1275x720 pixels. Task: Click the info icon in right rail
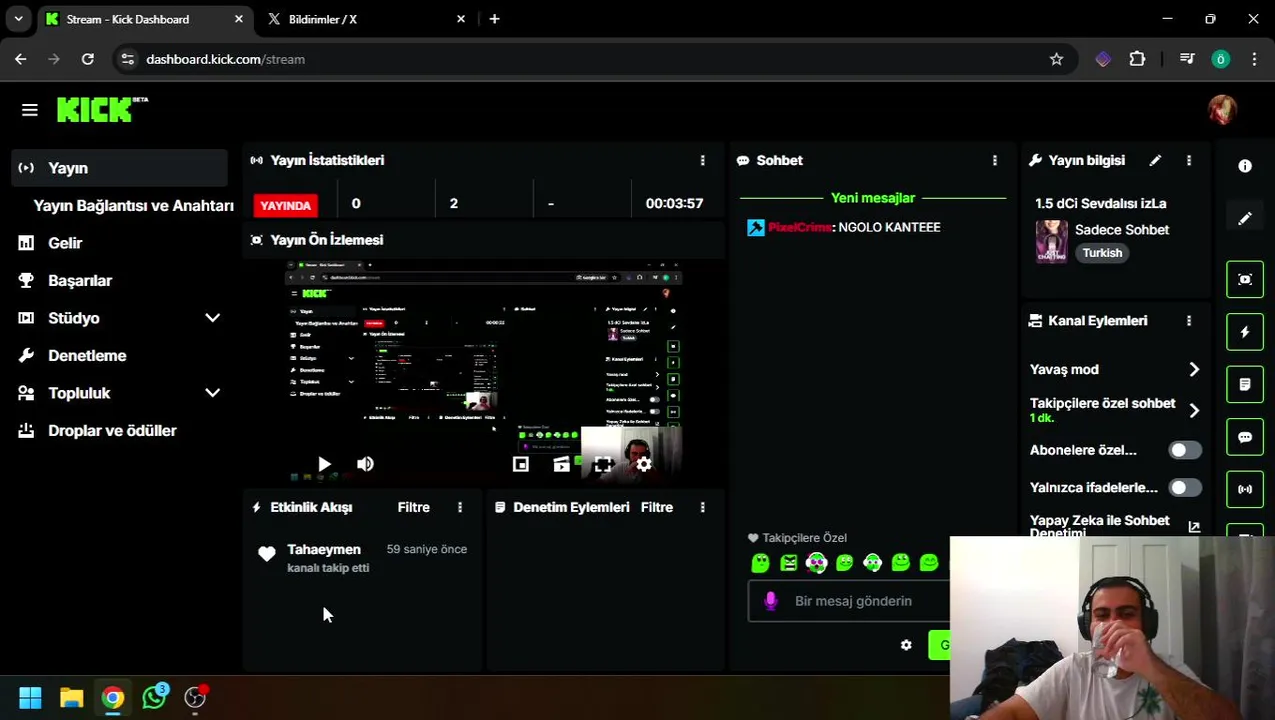pos(1245,166)
